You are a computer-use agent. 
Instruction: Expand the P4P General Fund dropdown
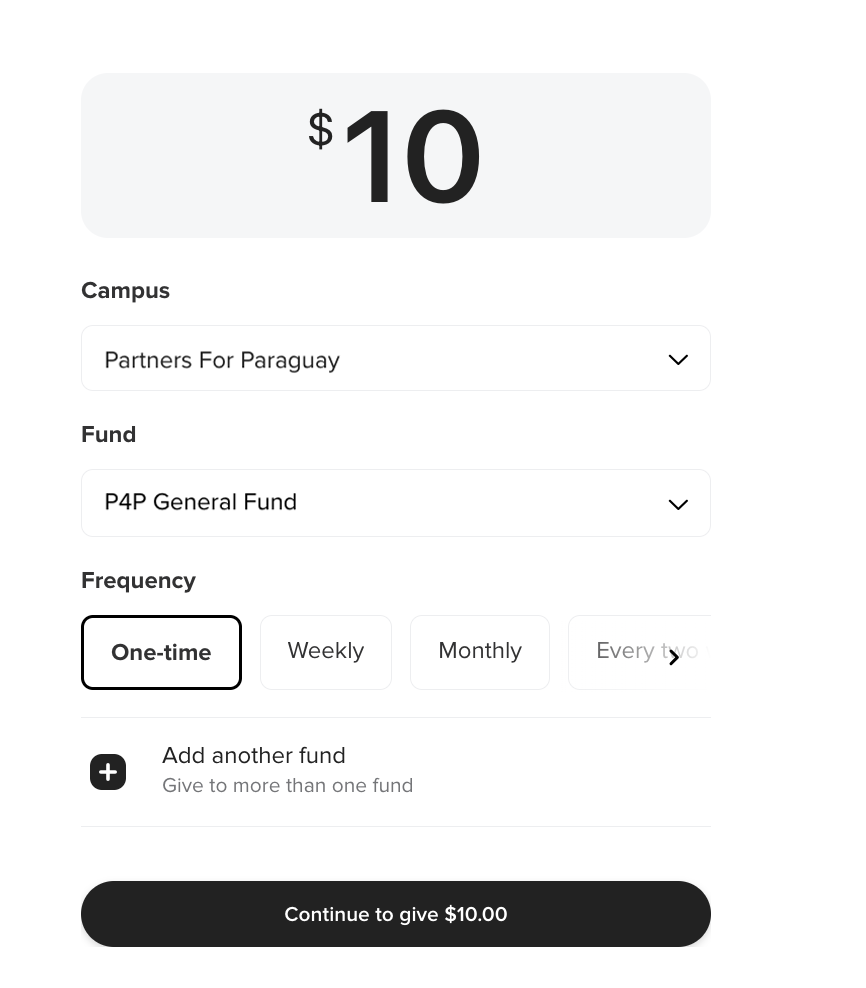396,503
